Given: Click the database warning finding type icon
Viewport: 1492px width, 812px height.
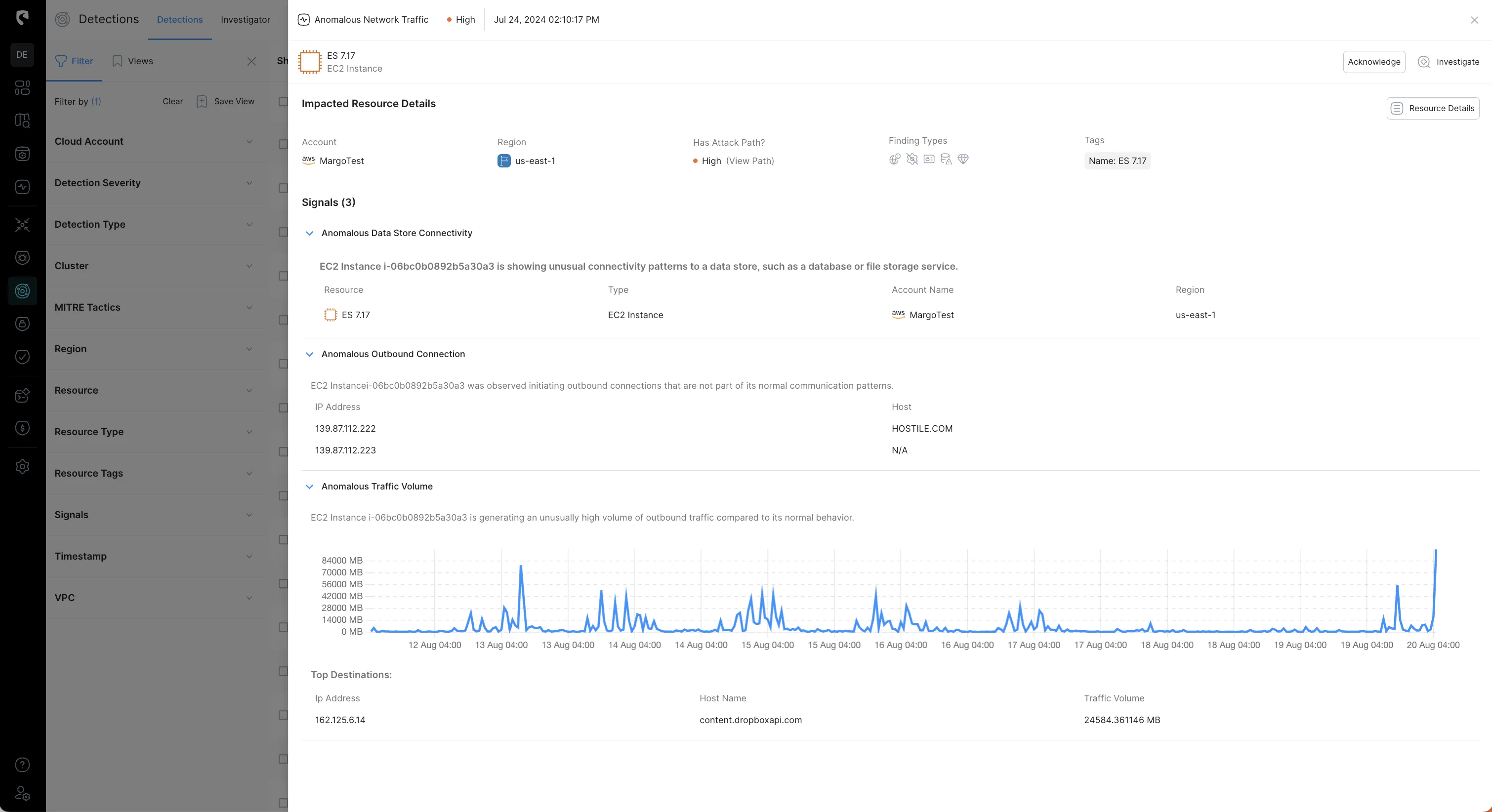Looking at the screenshot, I should coord(947,159).
